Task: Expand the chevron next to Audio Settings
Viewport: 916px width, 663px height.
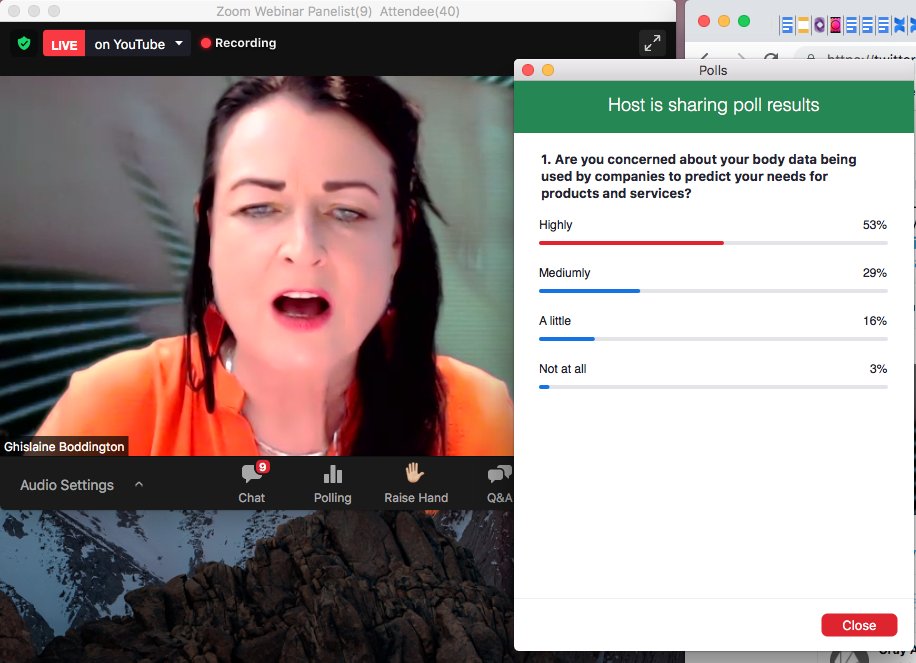Action: (x=139, y=484)
